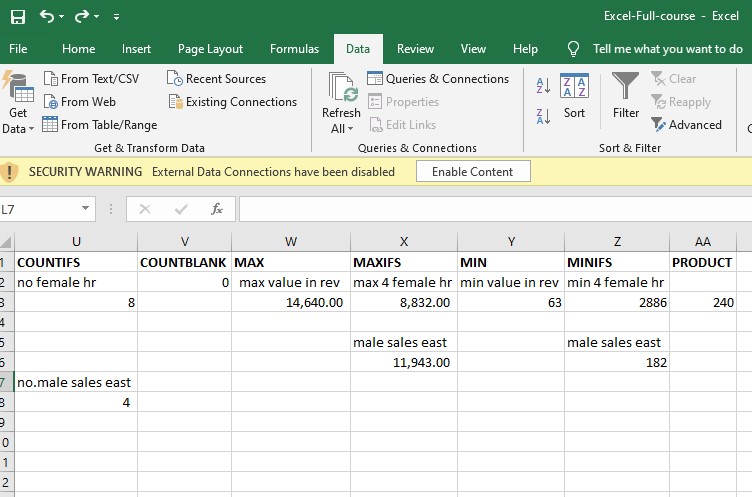Select the 'min value in rev' cell
The width and height of the screenshot is (752, 497).
pos(511,283)
